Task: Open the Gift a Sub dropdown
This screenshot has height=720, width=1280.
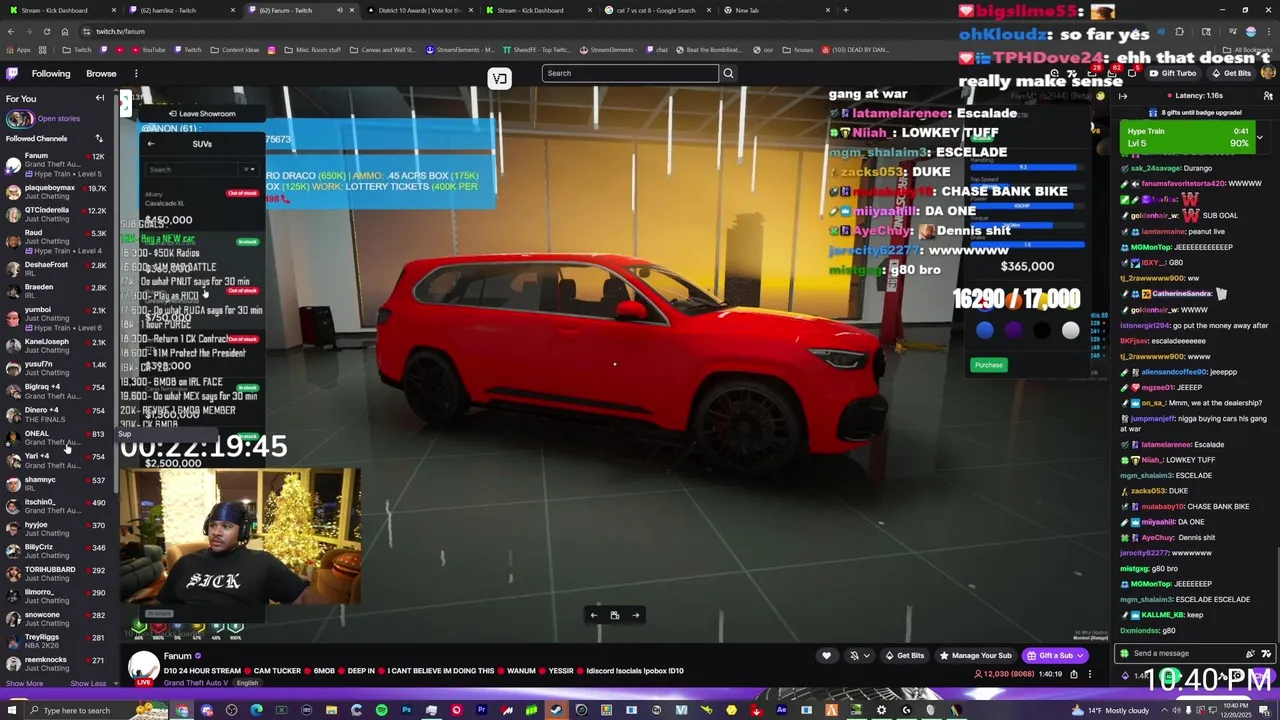Action: (1055, 656)
